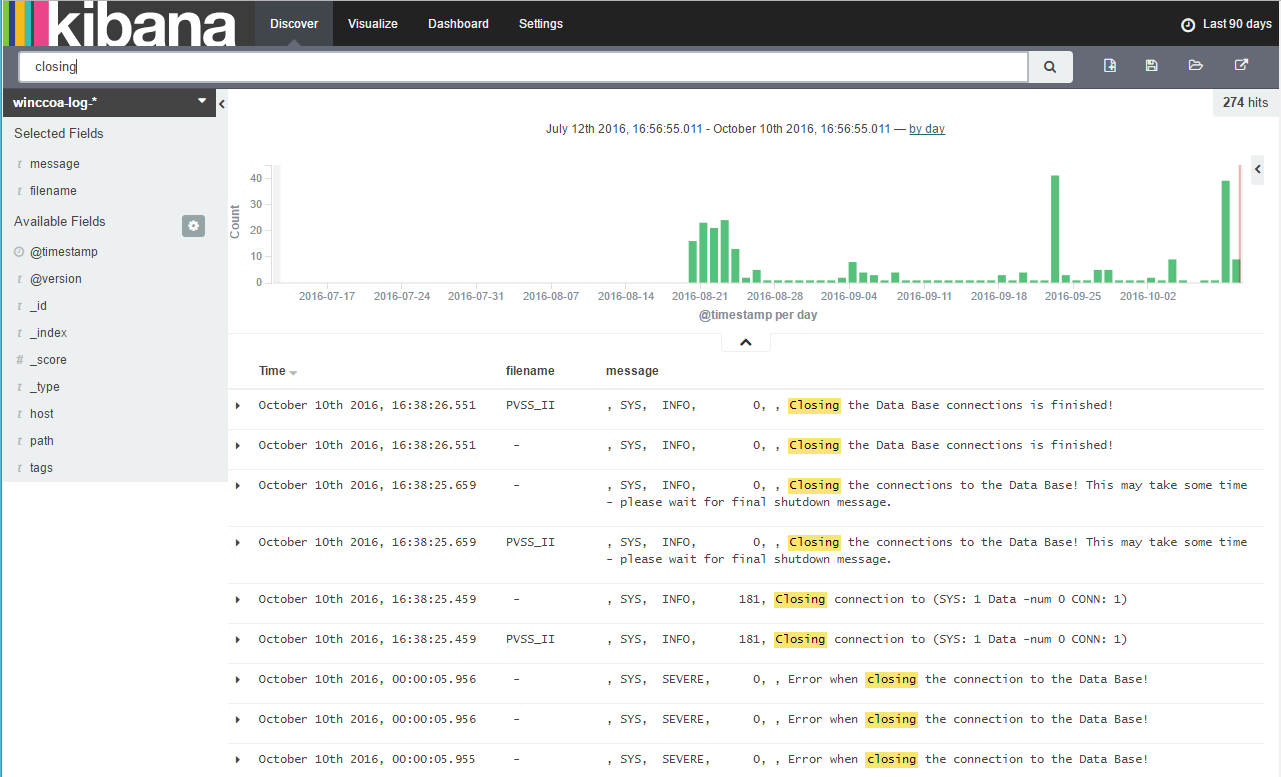Viewport: 1281px width, 777px height.
Task: Click the 'Available Fields' heading
Action: tap(60, 222)
